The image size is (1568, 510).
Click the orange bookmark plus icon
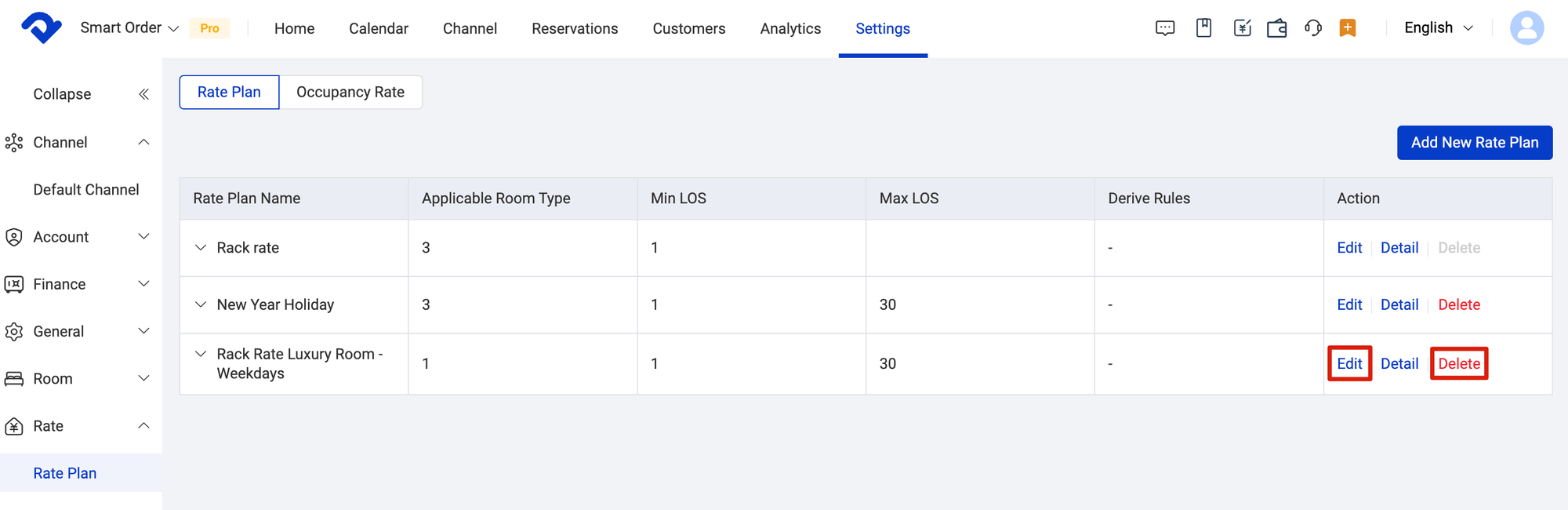1348,28
